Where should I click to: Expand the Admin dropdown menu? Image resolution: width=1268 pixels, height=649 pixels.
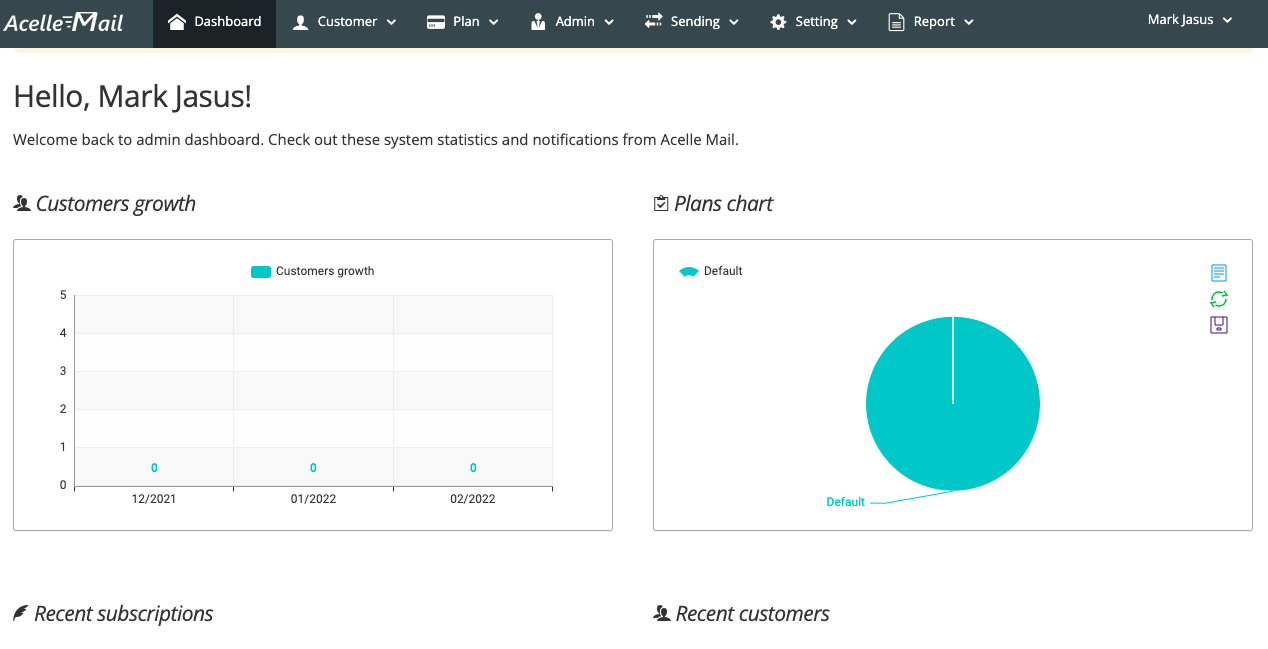573,22
